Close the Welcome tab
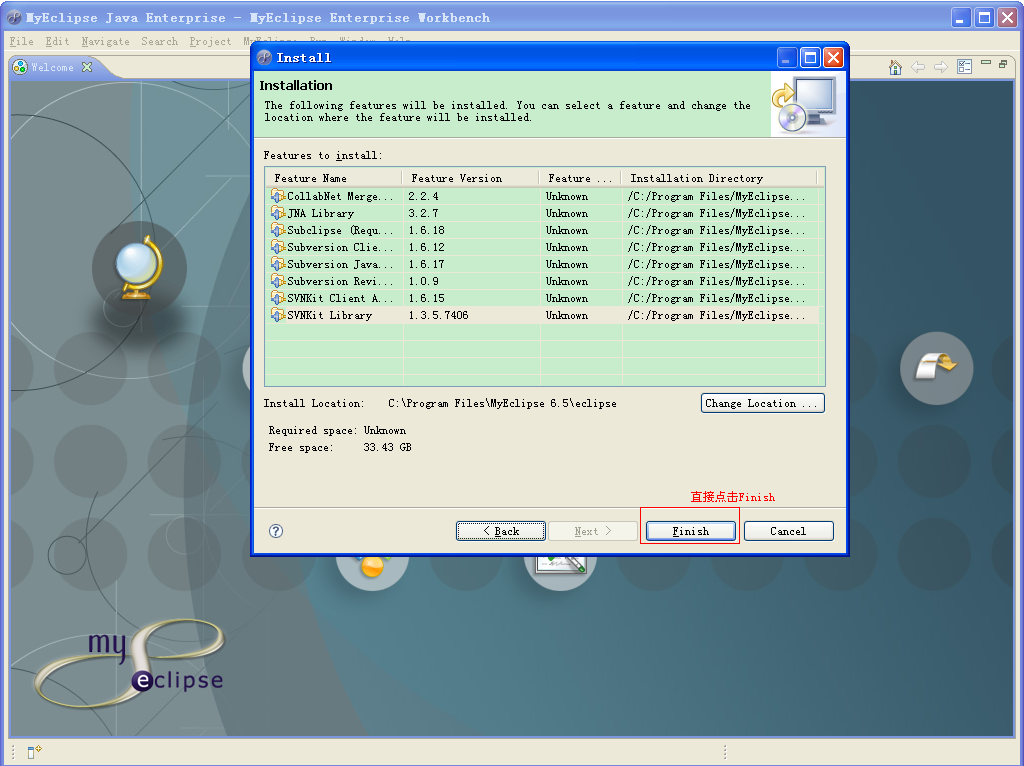The width and height of the screenshot is (1024, 766). (87, 67)
